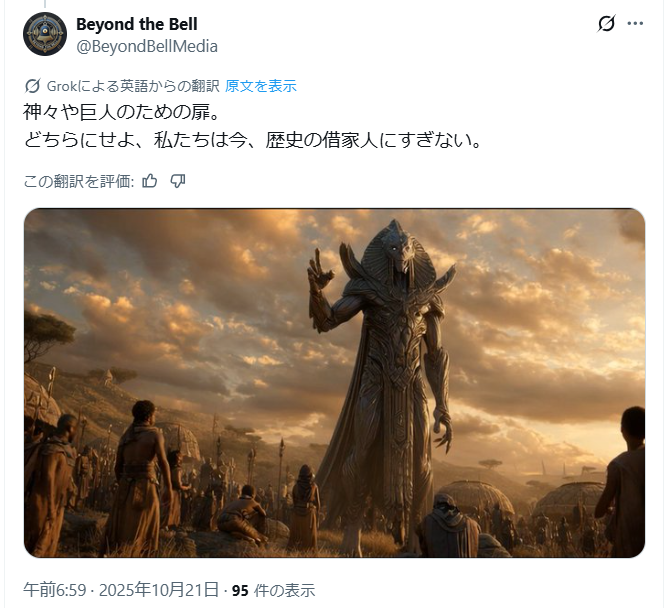Click the small Grok logo before the translation label
This screenshot has width=668, height=608.
pyautogui.click(x=32, y=86)
